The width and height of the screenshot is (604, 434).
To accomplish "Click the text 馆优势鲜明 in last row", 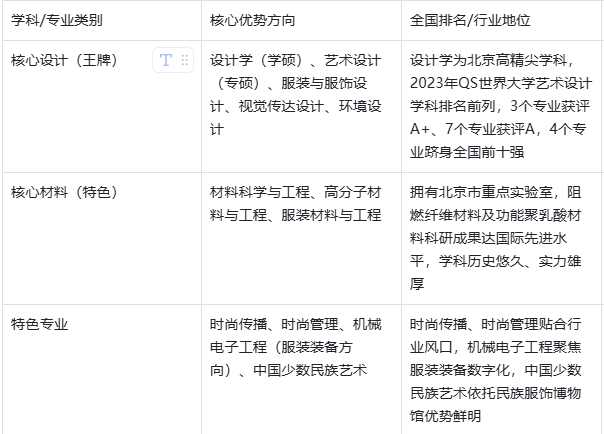I will pos(445,416).
